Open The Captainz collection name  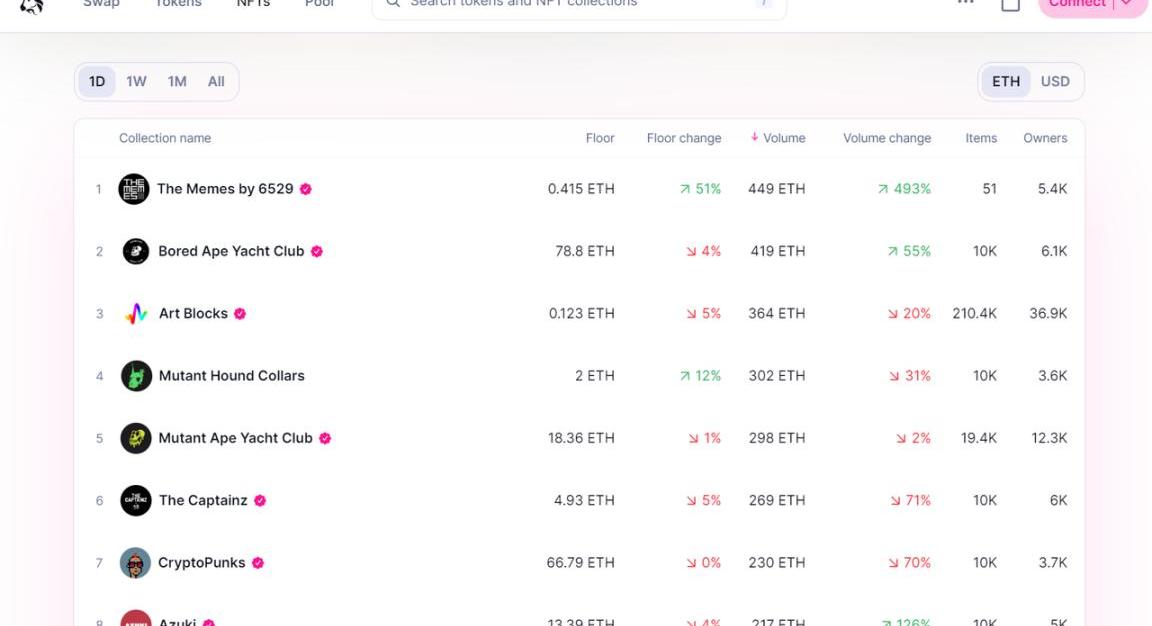(203, 500)
